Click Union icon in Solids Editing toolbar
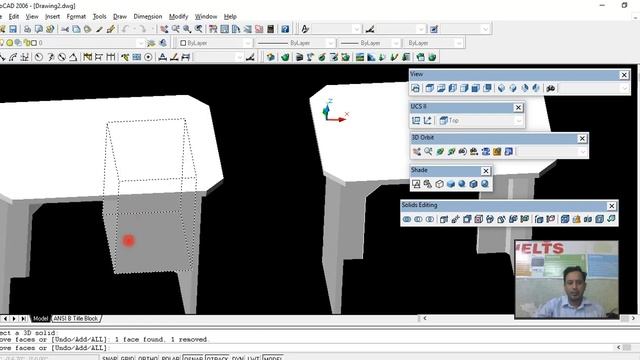 click(407, 219)
